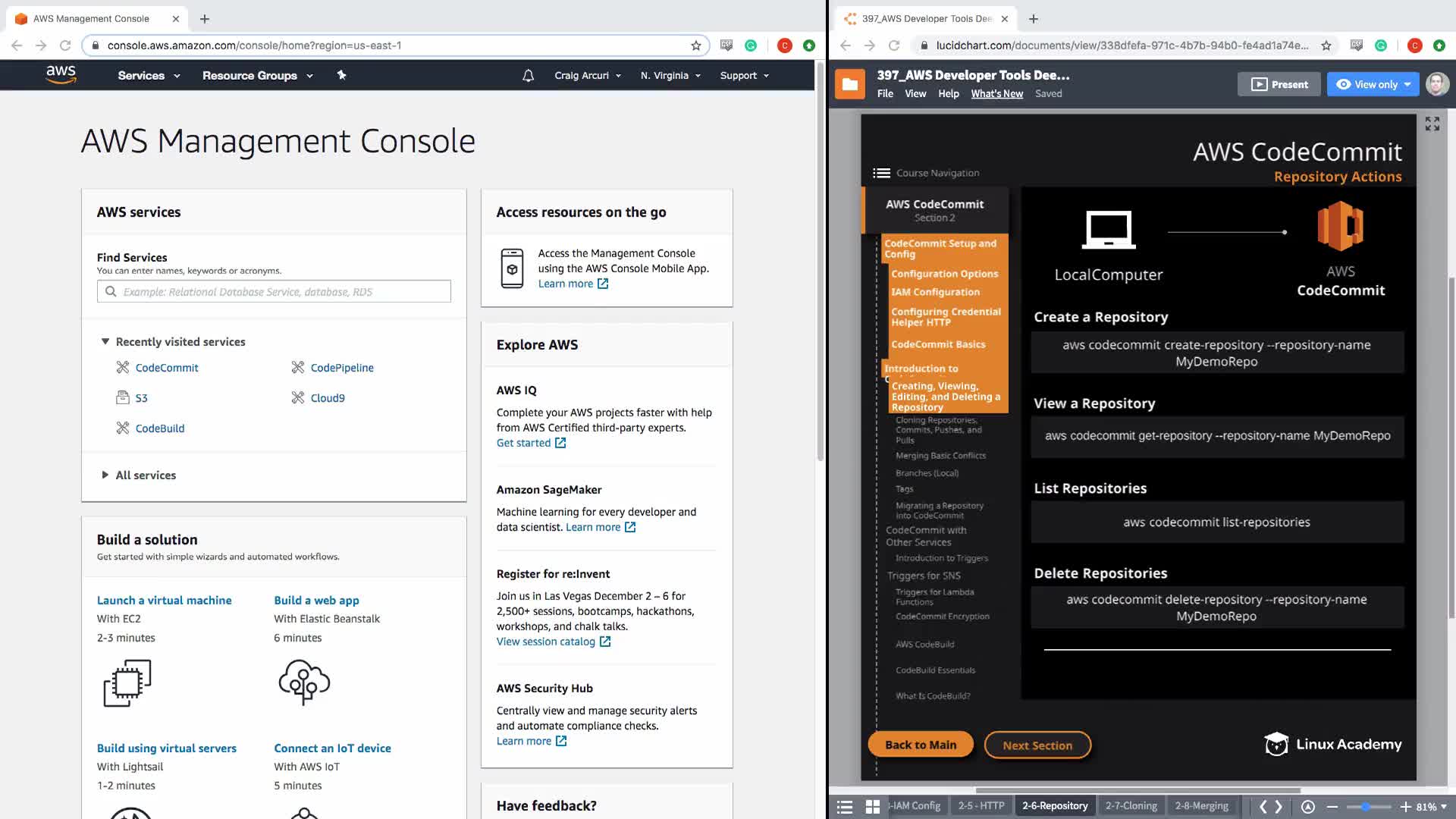This screenshot has height=819, width=1456.
Task: Click the Course Navigation list icon
Action: pos(881,173)
